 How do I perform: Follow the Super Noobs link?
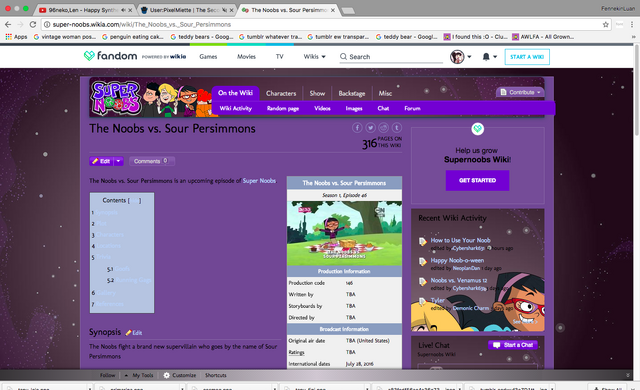259,181
